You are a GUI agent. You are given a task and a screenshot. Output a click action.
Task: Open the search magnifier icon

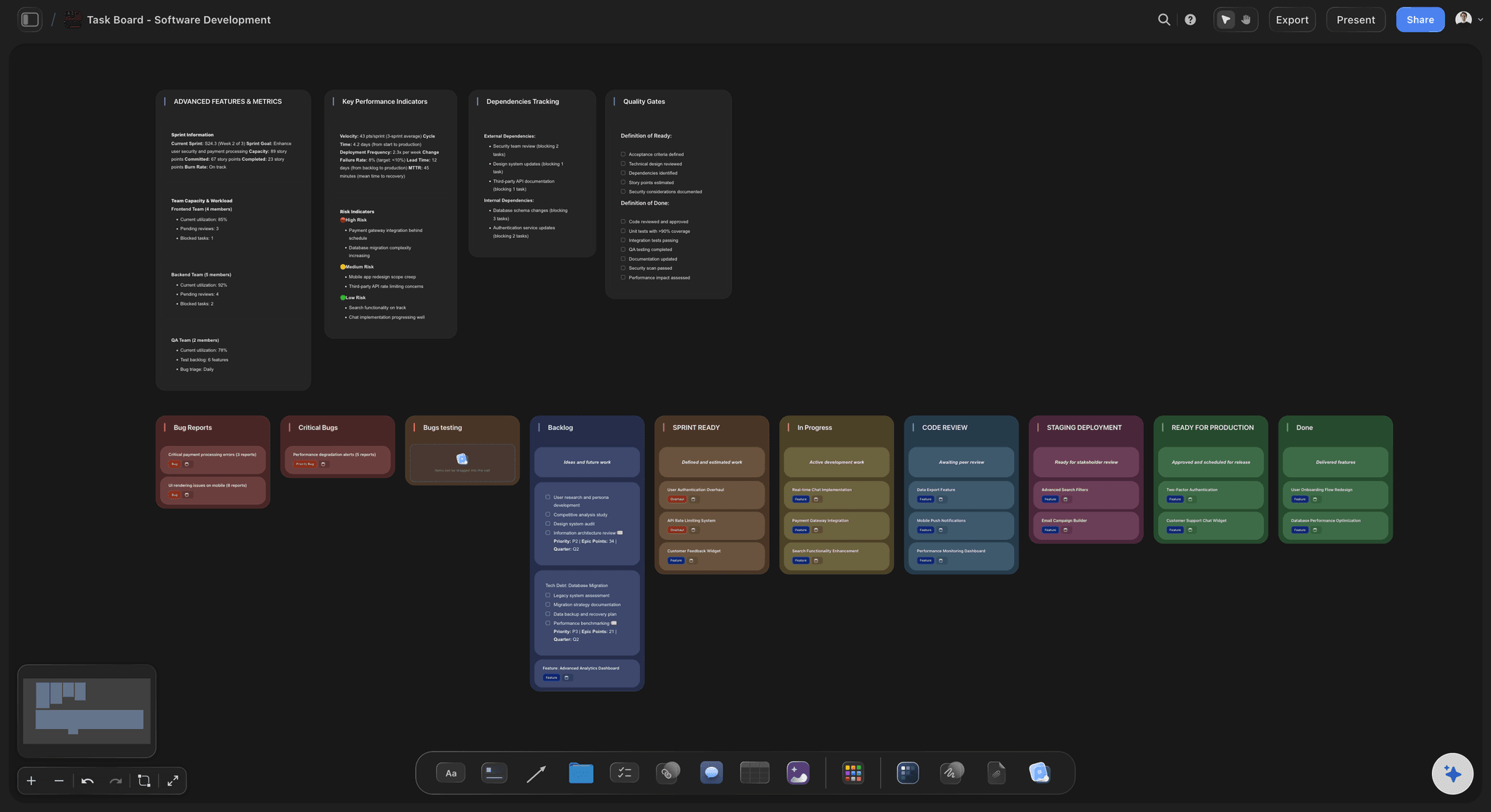click(1164, 20)
